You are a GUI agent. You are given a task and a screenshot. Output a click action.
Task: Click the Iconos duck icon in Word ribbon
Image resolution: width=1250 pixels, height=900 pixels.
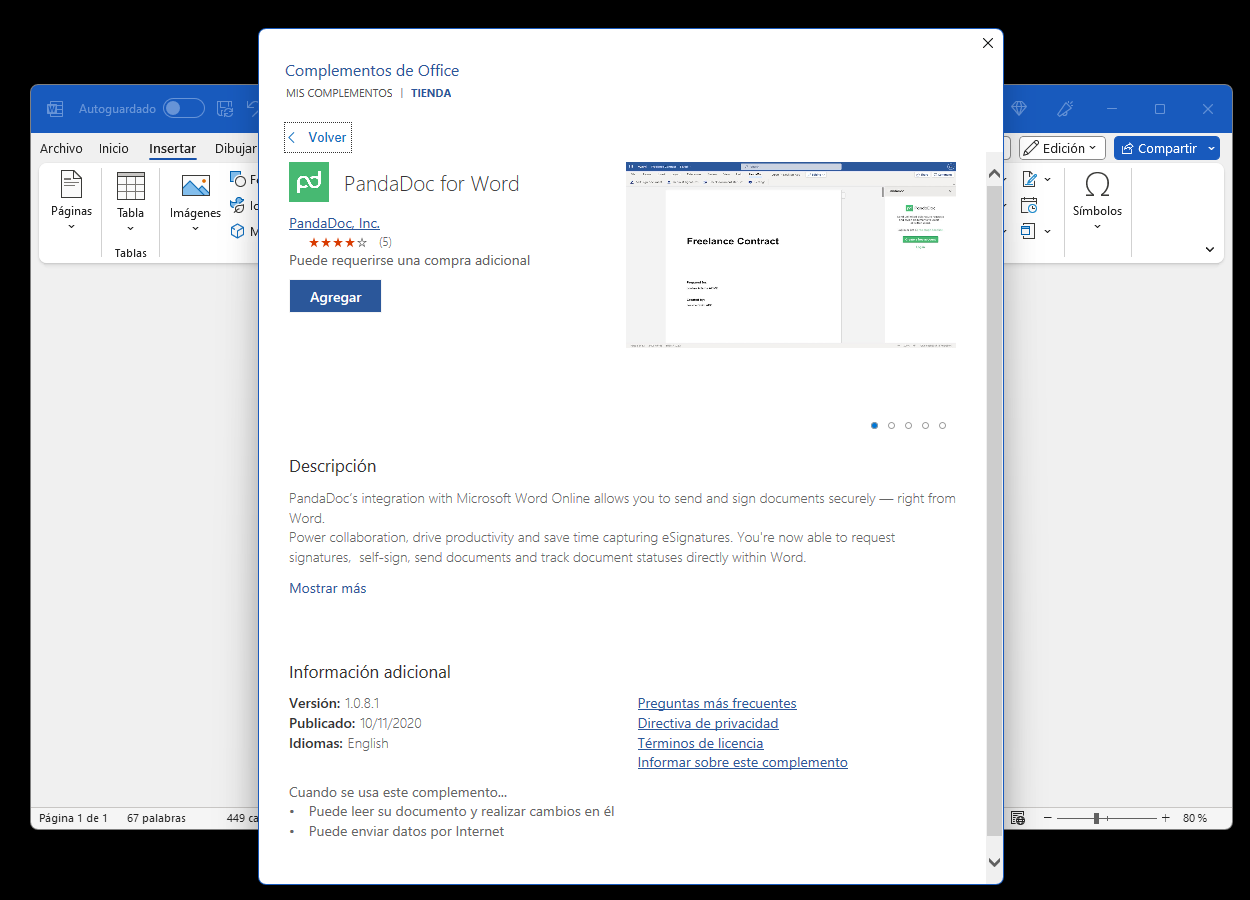(238, 205)
